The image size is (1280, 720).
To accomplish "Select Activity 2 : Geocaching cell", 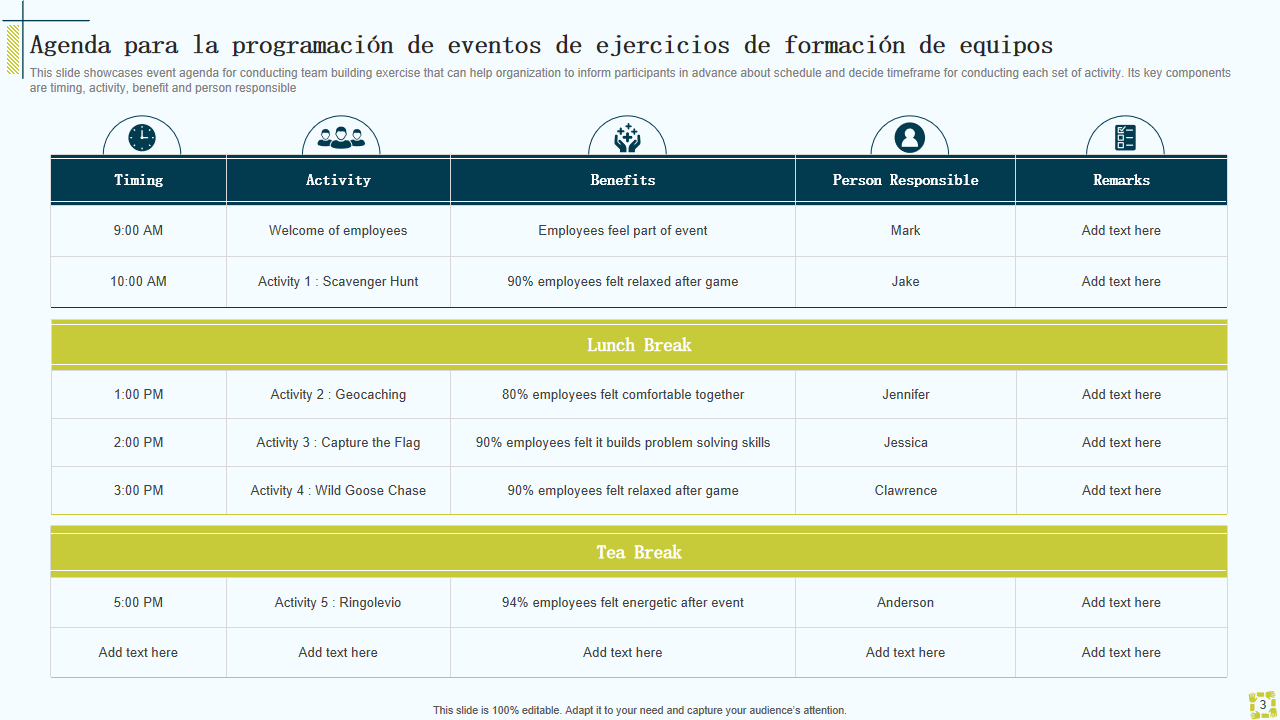I will (x=338, y=395).
